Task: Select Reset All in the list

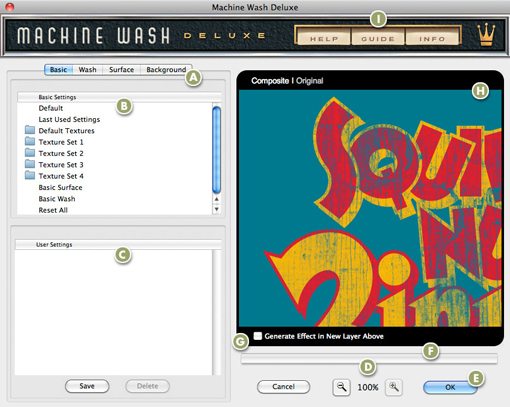Action: [x=53, y=210]
